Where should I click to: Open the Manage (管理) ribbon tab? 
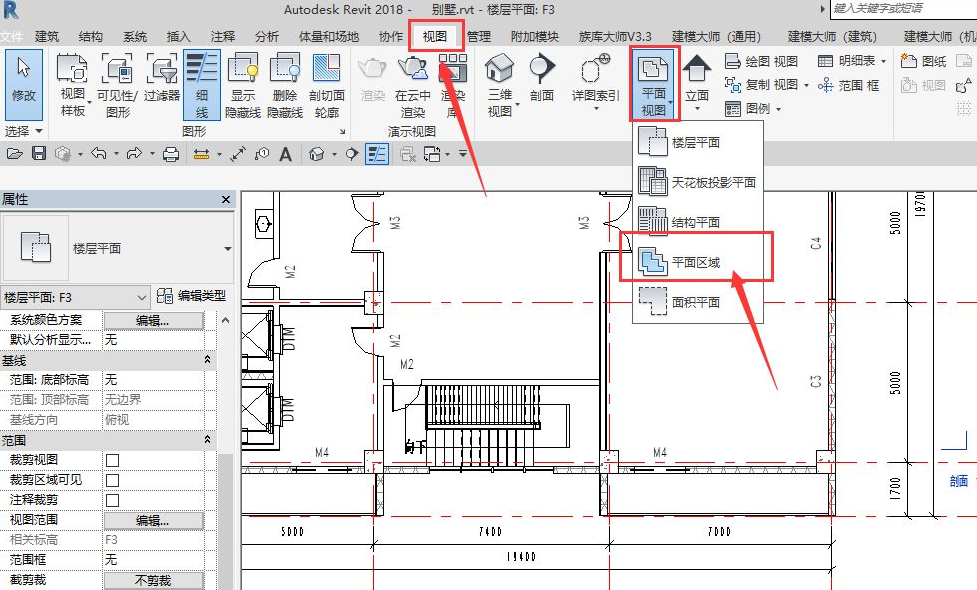click(x=479, y=36)
